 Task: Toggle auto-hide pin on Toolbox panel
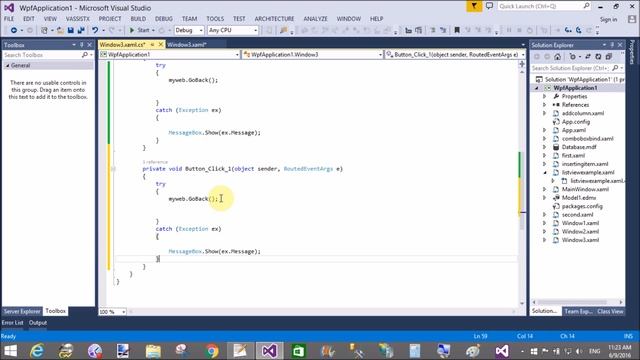click(82, 45)
